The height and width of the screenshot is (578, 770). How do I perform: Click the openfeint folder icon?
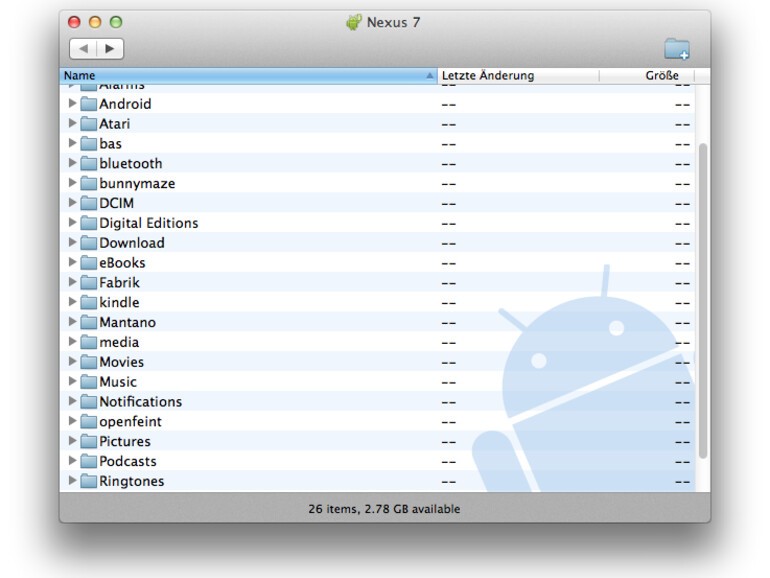point(88,421)
